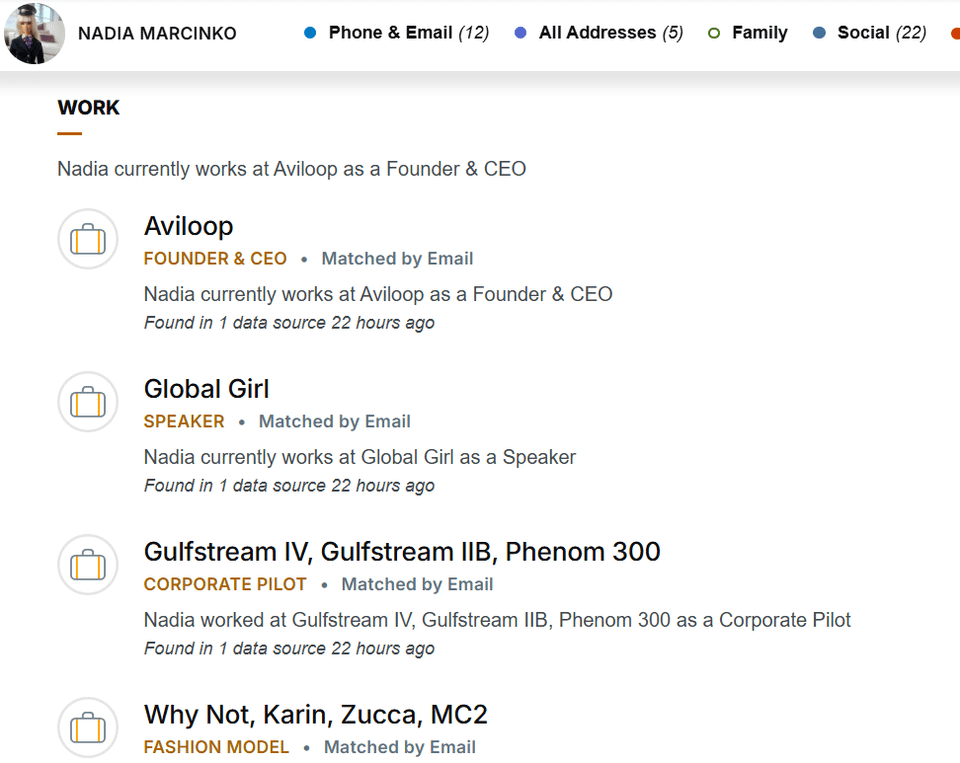The height and width of the screenshot is (763, 960).
Task: Click the briefcase icon beside Aviloop
Action: point(88,240)
